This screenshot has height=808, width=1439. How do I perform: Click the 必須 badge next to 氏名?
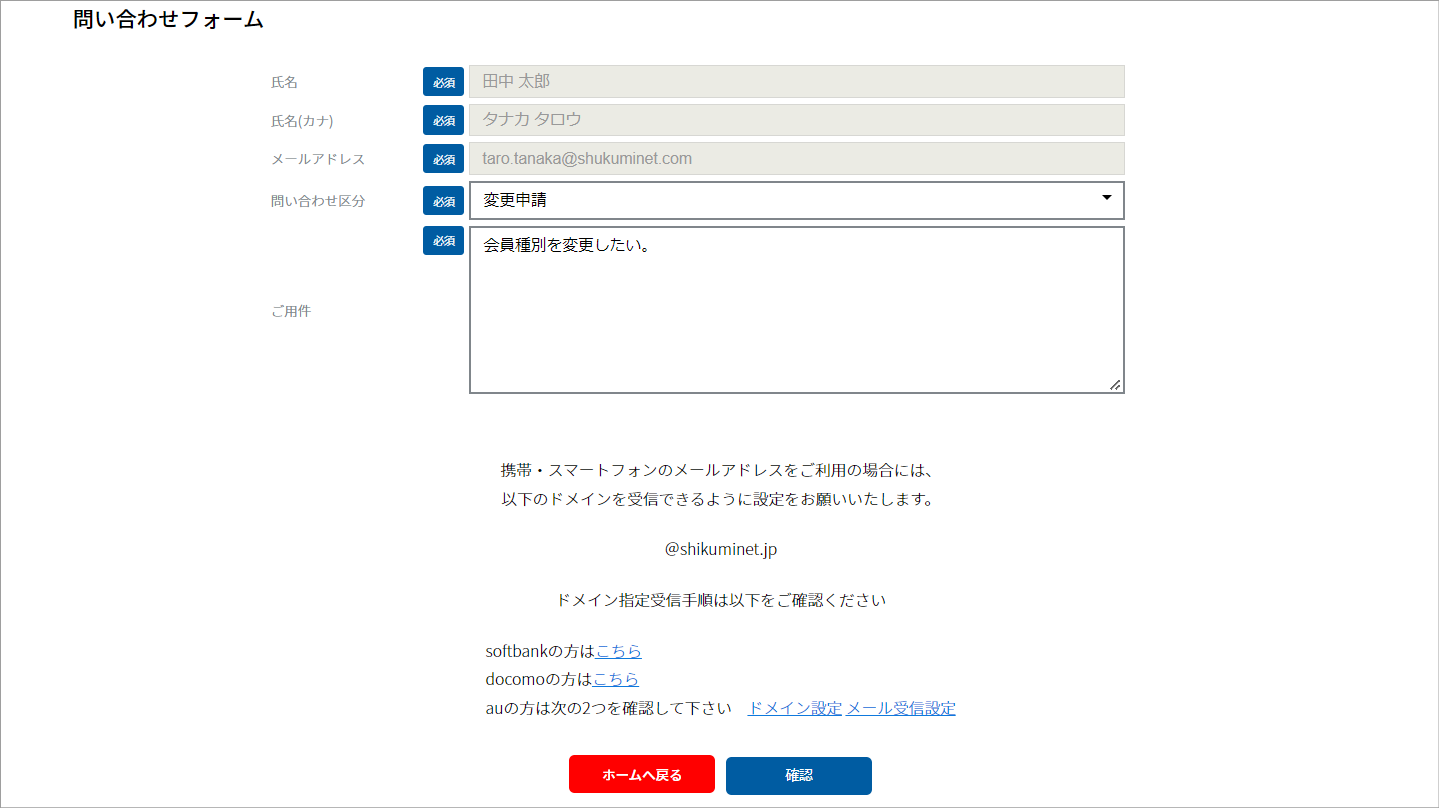(443, 82)
